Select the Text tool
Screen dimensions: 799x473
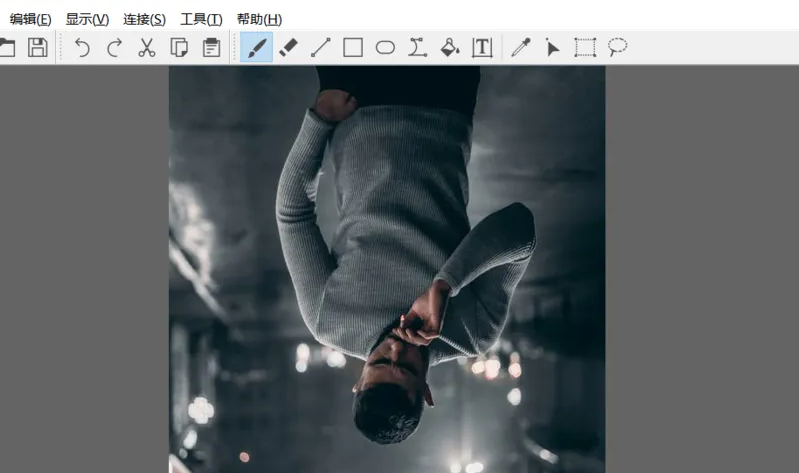[x=482, y=47]
